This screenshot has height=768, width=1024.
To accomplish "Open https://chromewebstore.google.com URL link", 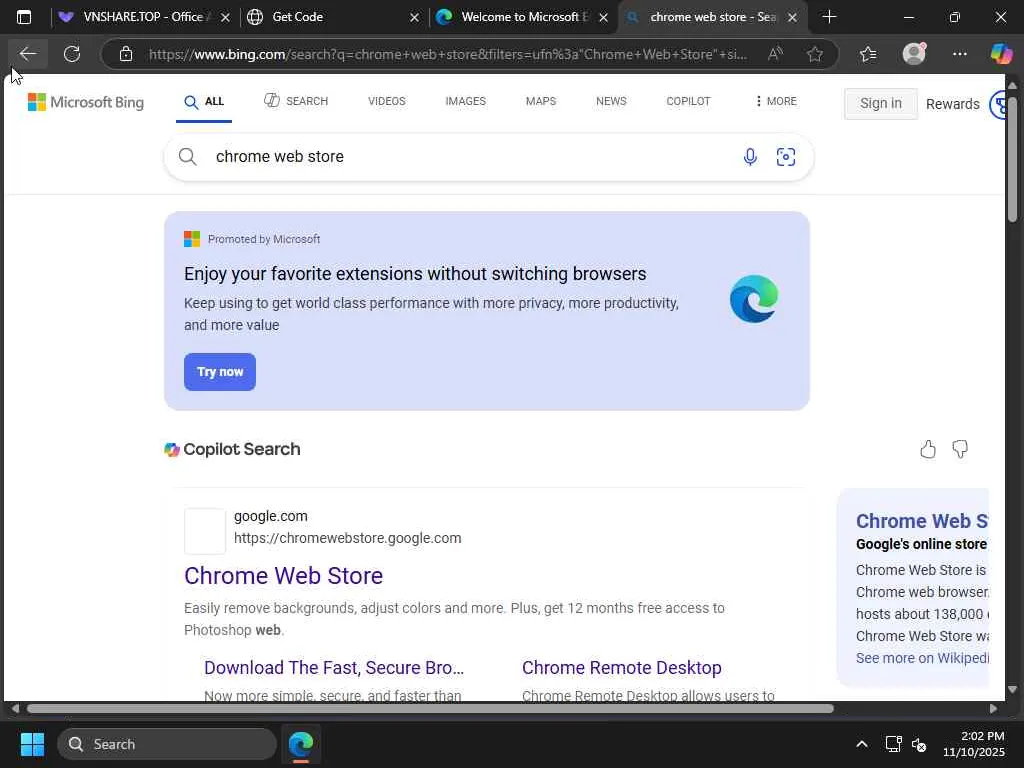I will [347, 538].
